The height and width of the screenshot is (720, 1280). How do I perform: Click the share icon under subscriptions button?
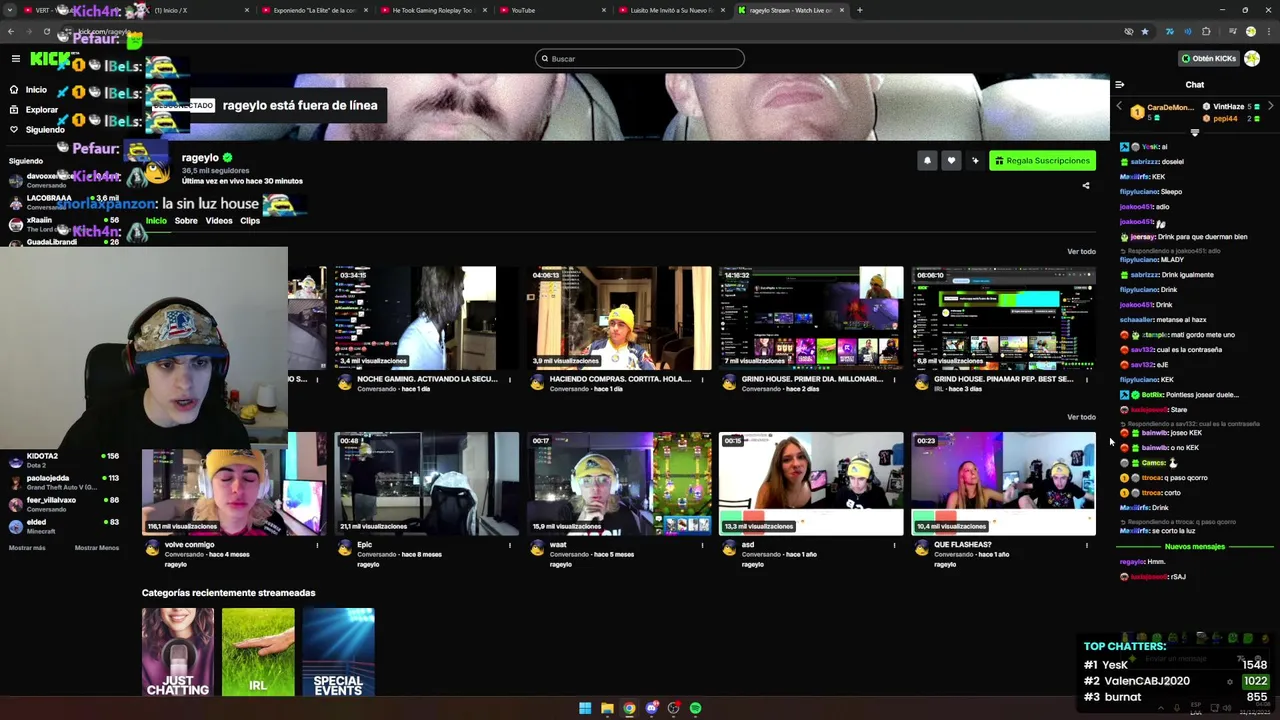[x=1086, y=185]
